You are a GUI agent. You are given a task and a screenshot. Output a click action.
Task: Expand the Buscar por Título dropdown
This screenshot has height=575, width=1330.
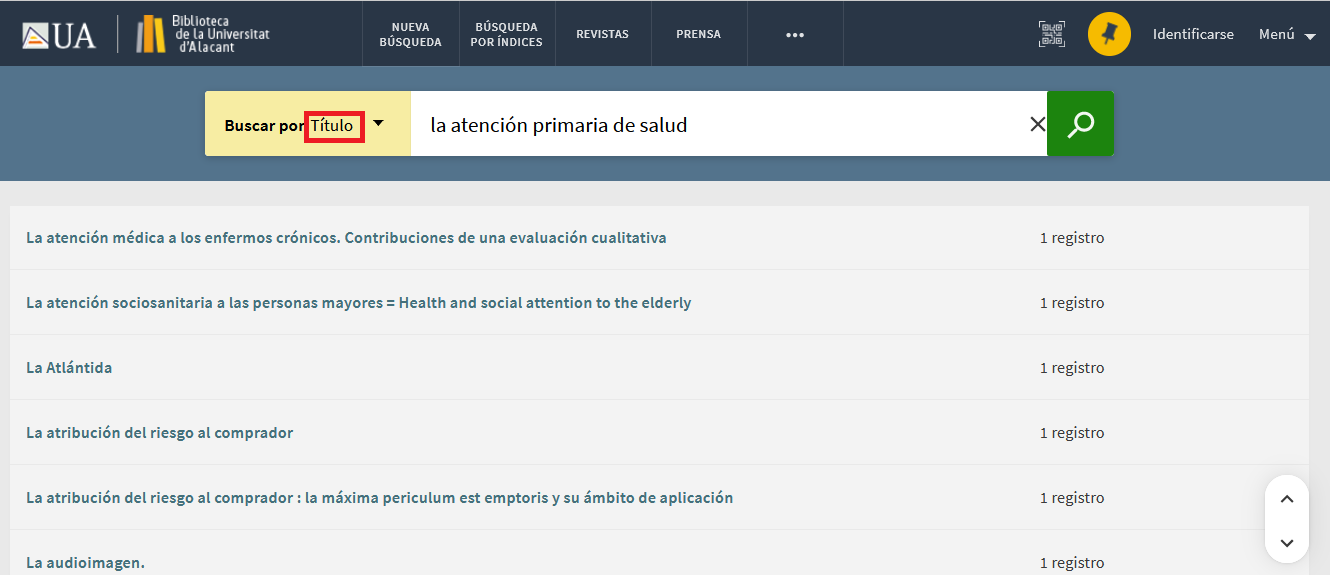click(x=378, y=123)
